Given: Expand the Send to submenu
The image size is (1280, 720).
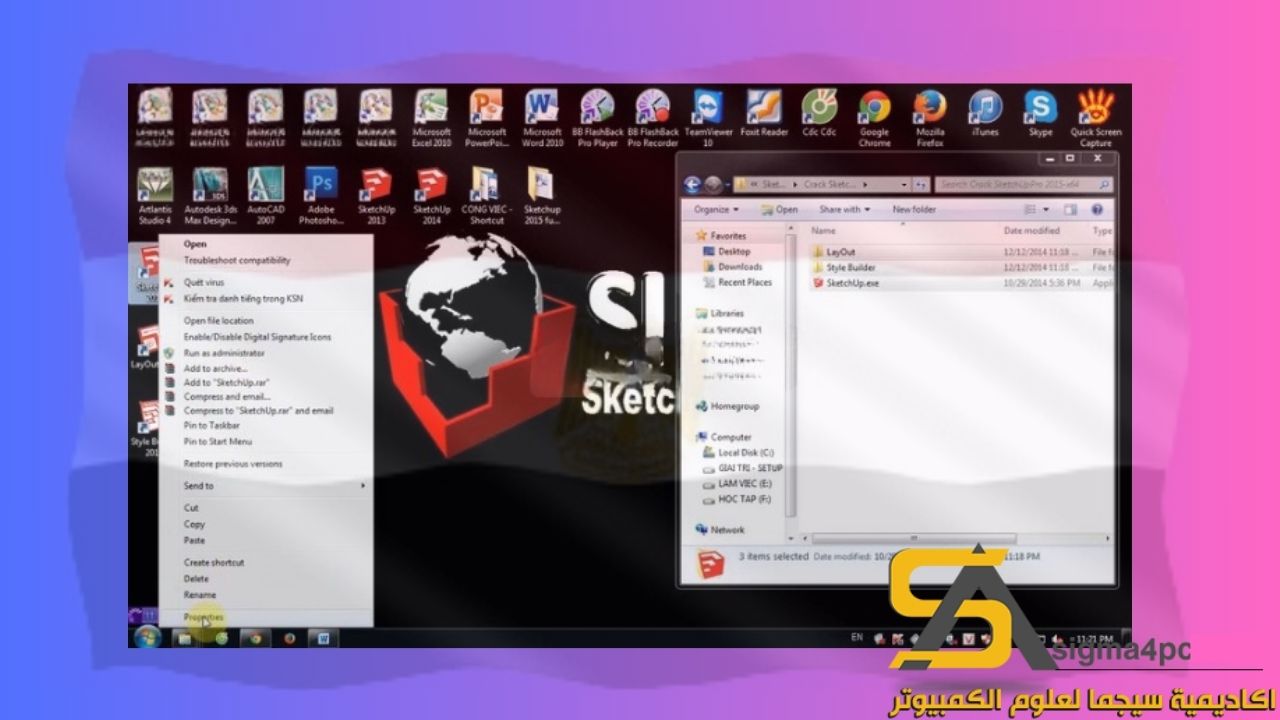Looking at the screenshot, I should click(x=267, y=486).
